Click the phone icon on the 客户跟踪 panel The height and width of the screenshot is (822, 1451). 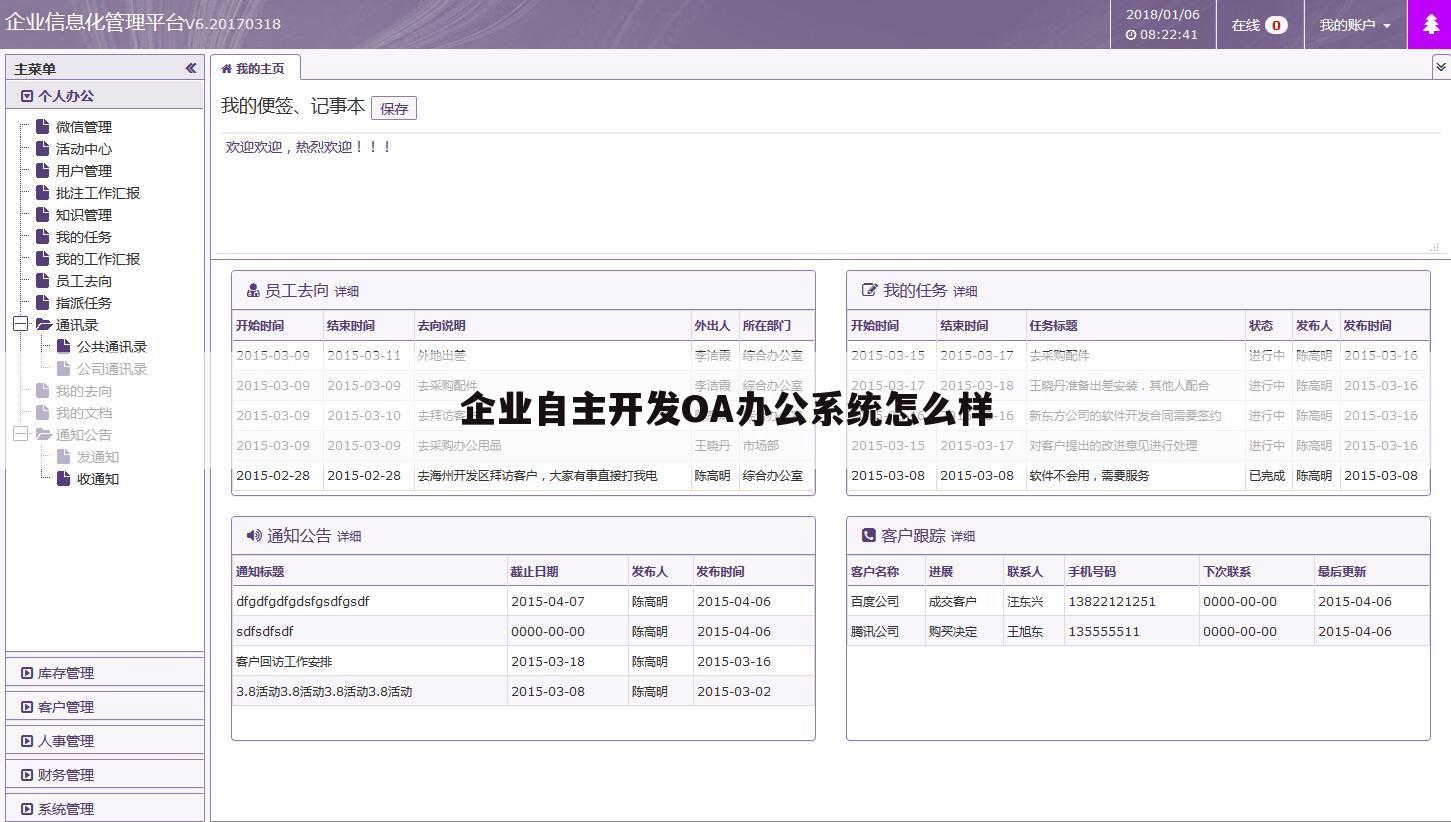(868, 536)
